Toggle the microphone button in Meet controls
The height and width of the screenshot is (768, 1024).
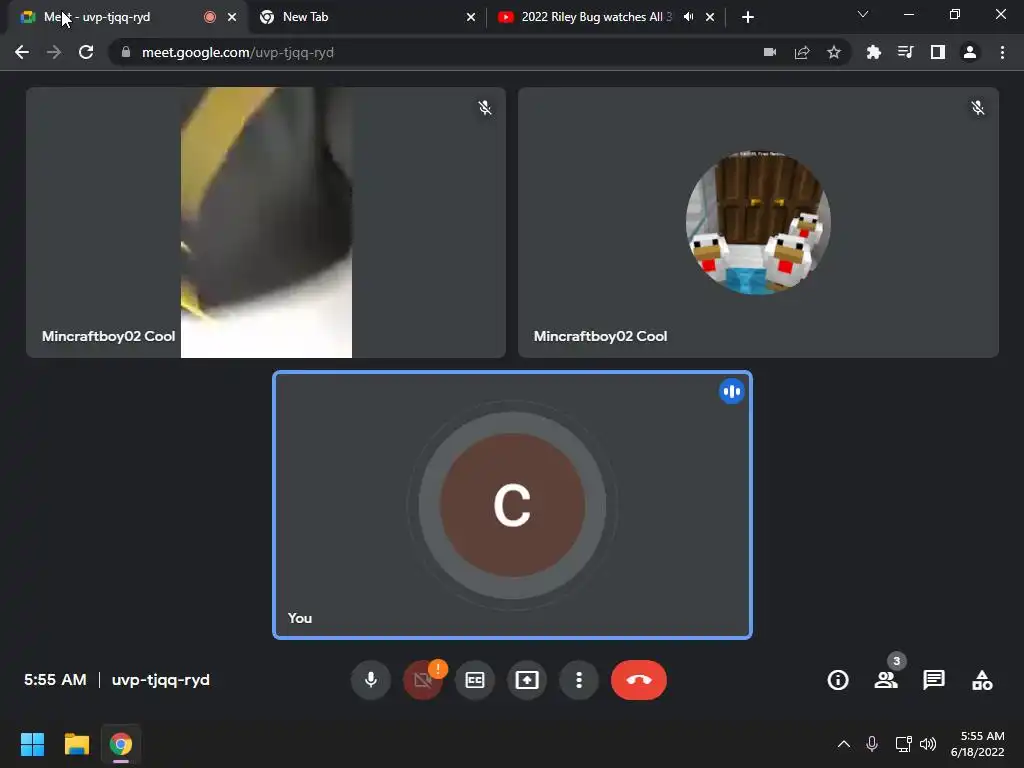(x=370, y=680)
